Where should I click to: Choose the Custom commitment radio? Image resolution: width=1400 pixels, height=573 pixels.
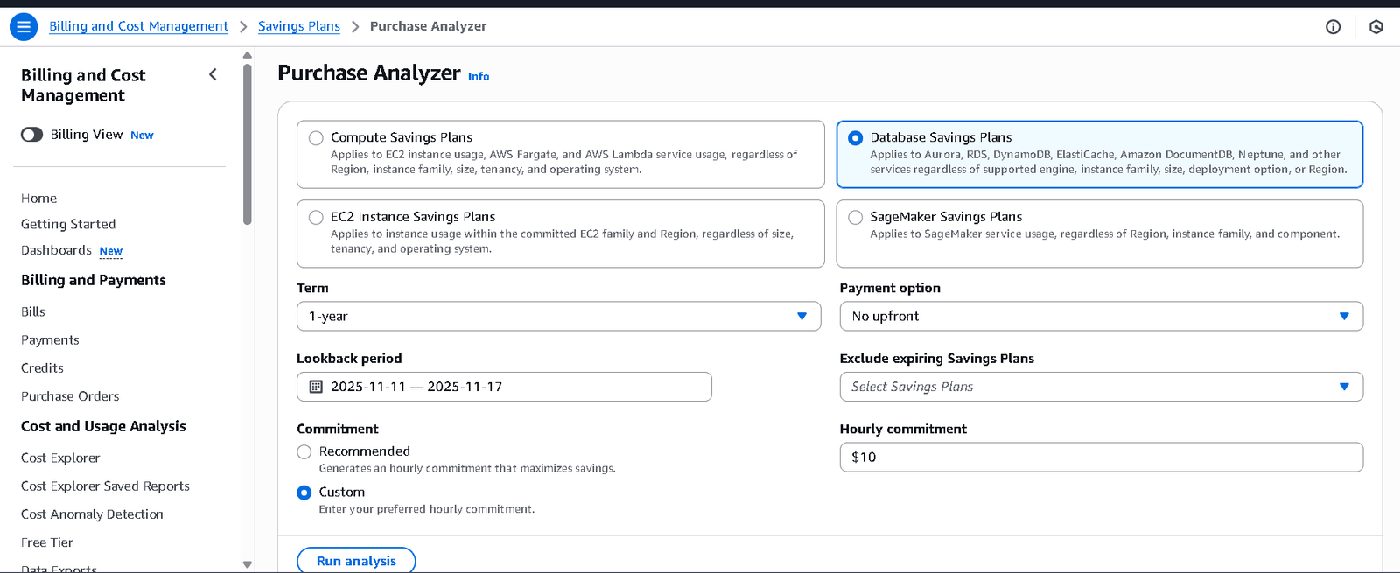tap(305, 492)
